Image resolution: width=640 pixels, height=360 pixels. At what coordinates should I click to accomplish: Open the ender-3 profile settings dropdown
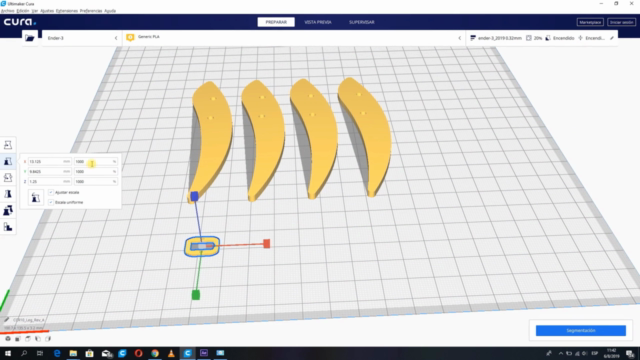pyautogui.click(x=542, y=38)
